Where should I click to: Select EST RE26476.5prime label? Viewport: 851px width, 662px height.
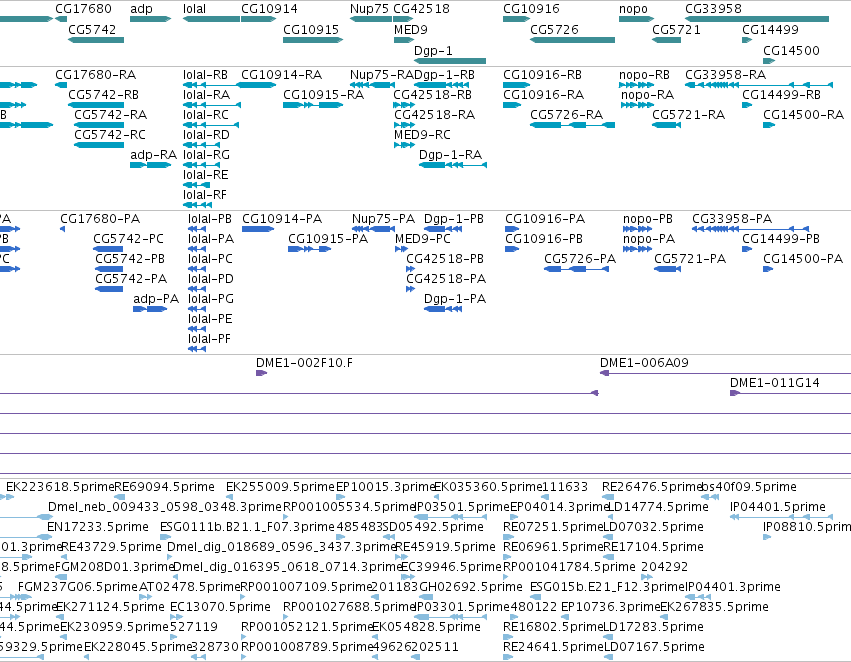point(652,487)
